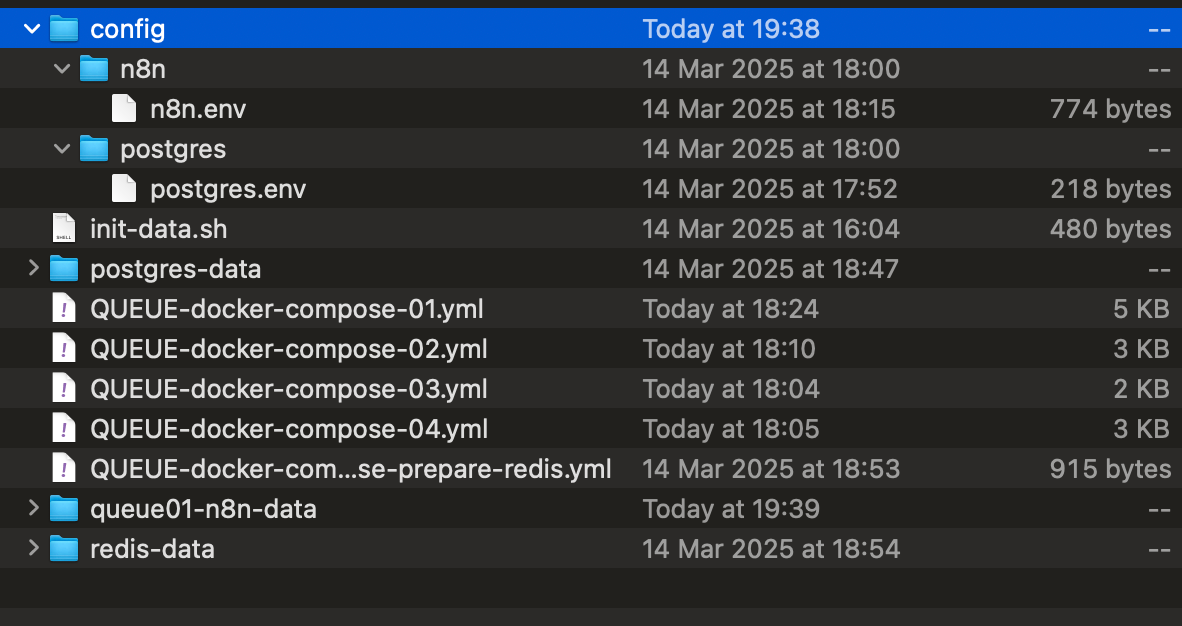Expand the postgres-data folder
The image size is (1182, 626).
tap(32, 269)
